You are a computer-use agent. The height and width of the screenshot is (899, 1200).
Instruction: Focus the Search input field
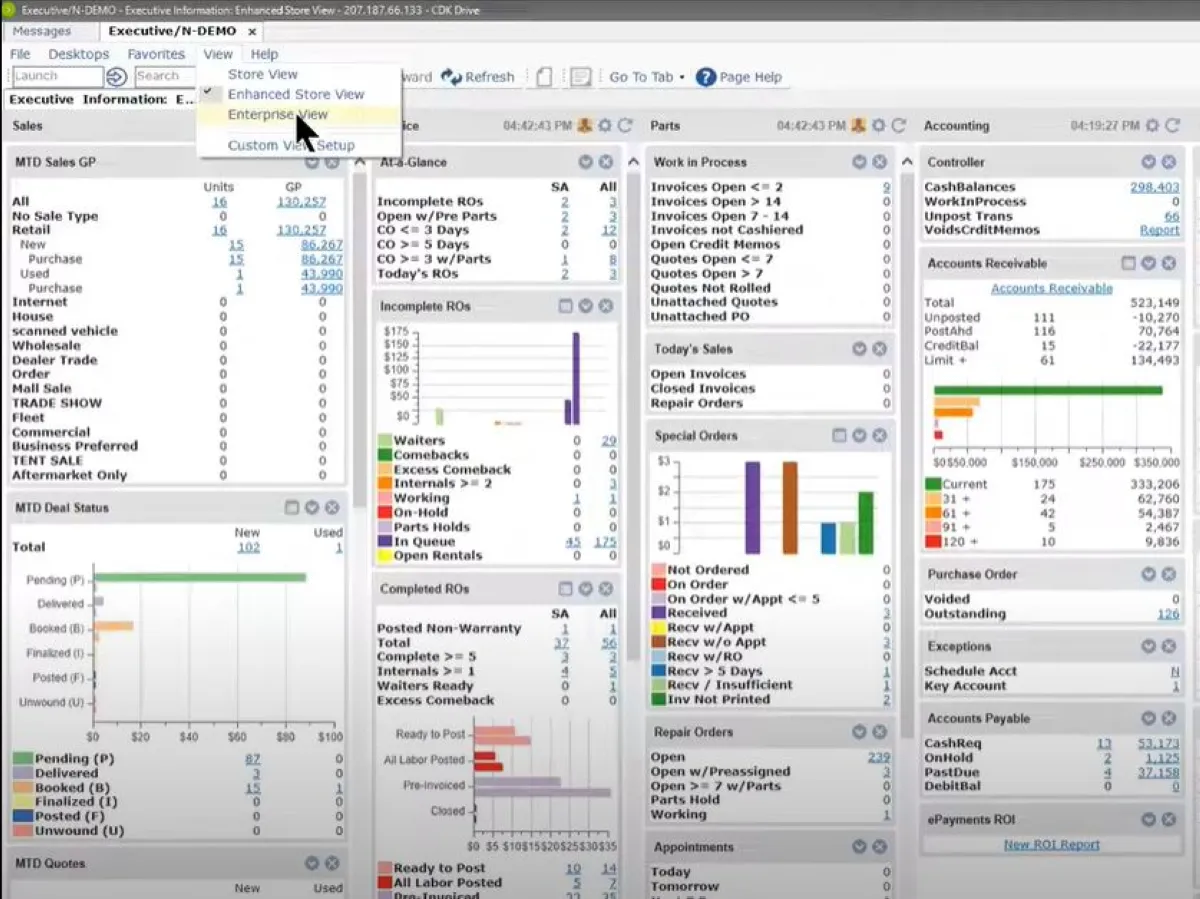tap(162, 76)
